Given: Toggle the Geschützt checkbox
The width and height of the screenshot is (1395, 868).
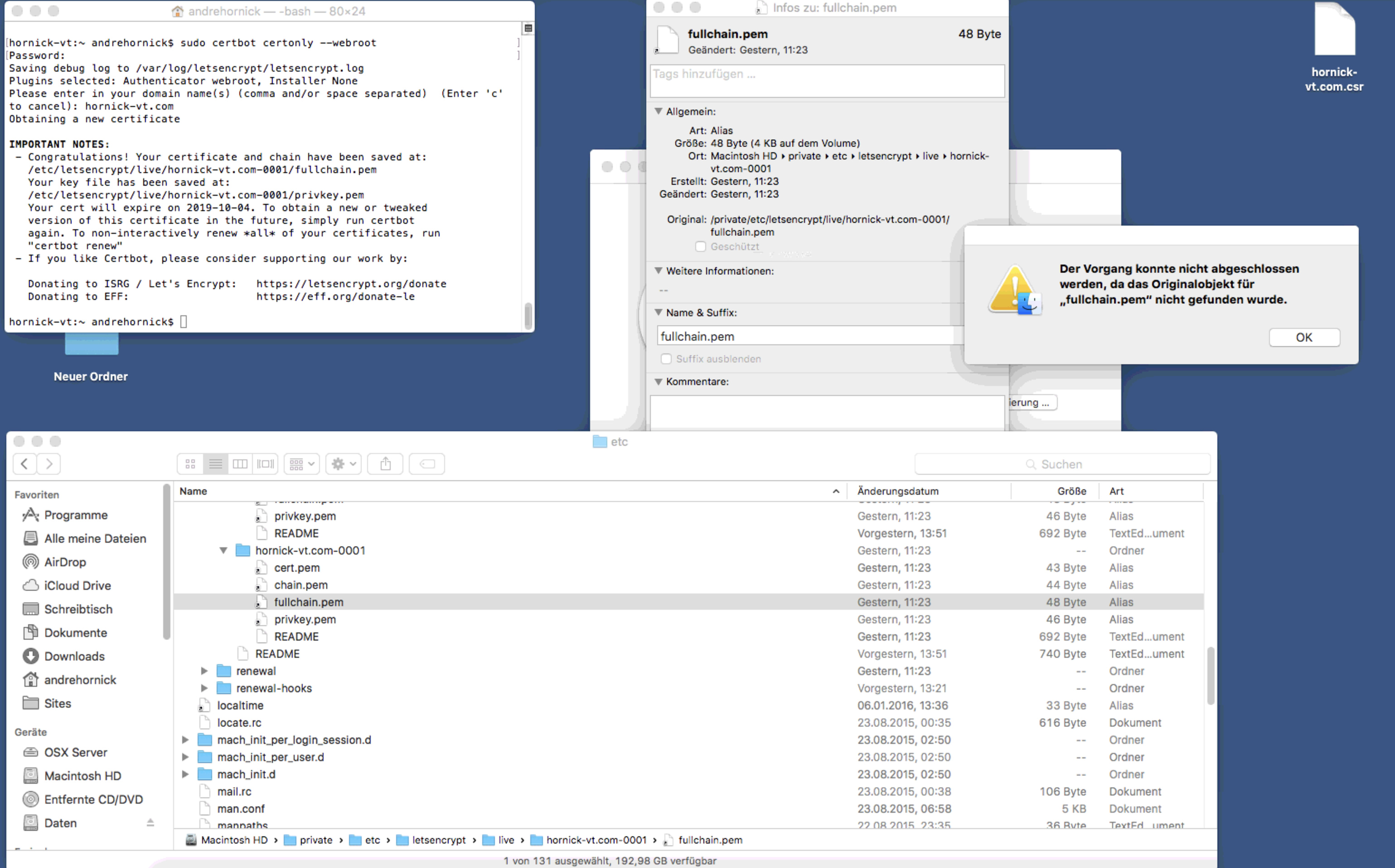Looking at the screenshot, I should tap(700, 247).
